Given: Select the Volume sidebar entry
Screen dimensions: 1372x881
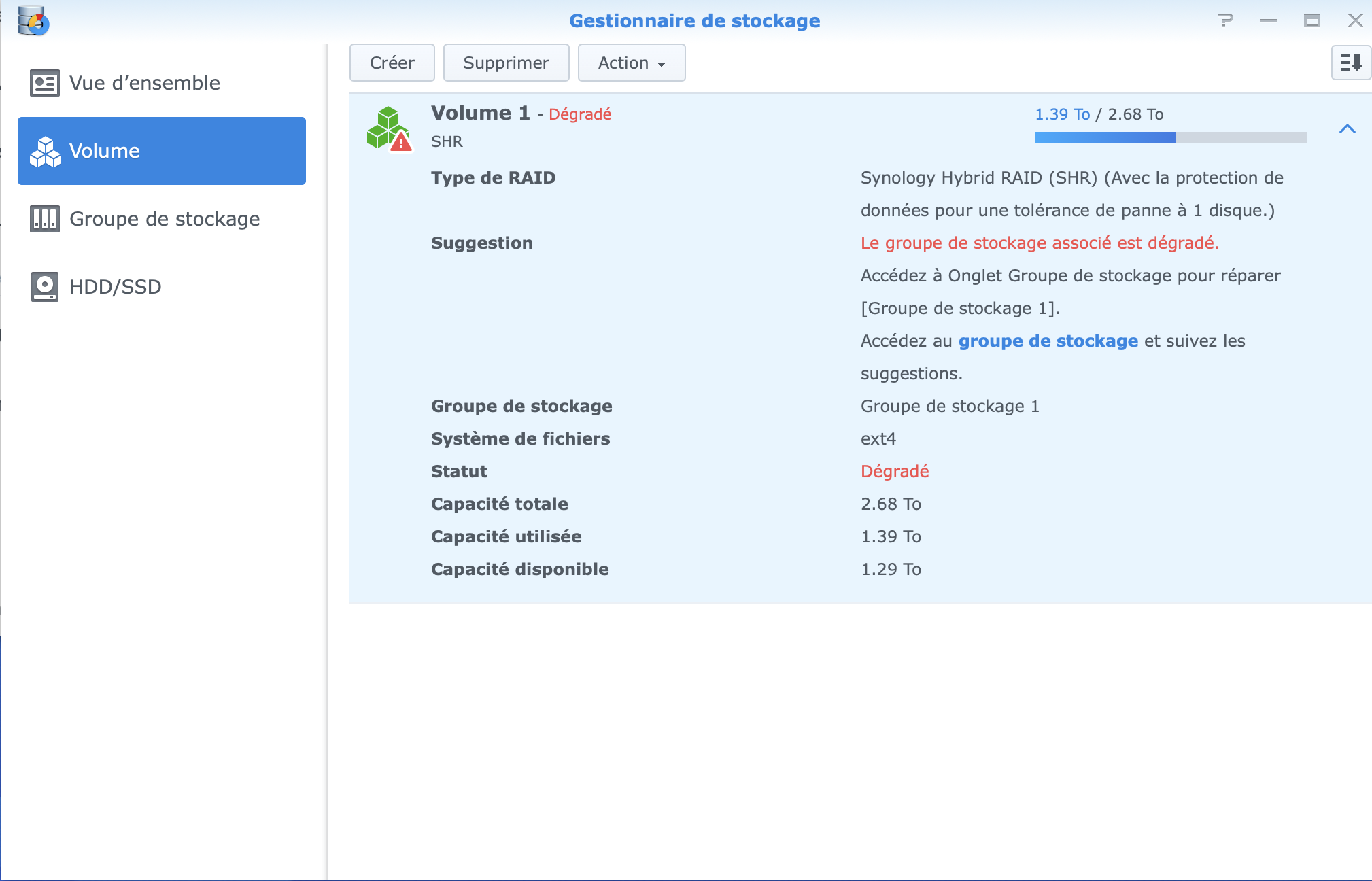Looking at the screenshot, I should coord(162,151).
